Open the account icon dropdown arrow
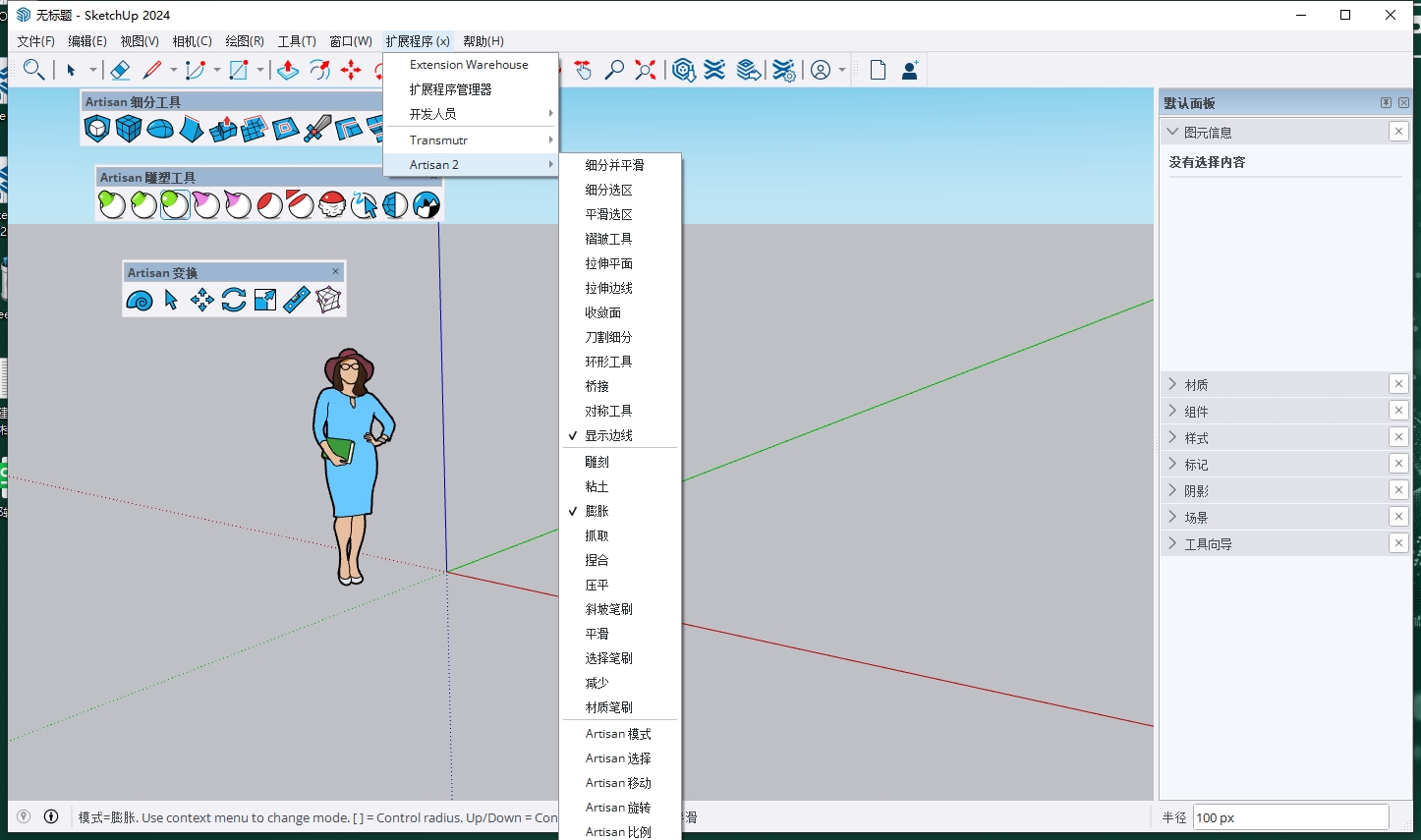 point(842,70)
